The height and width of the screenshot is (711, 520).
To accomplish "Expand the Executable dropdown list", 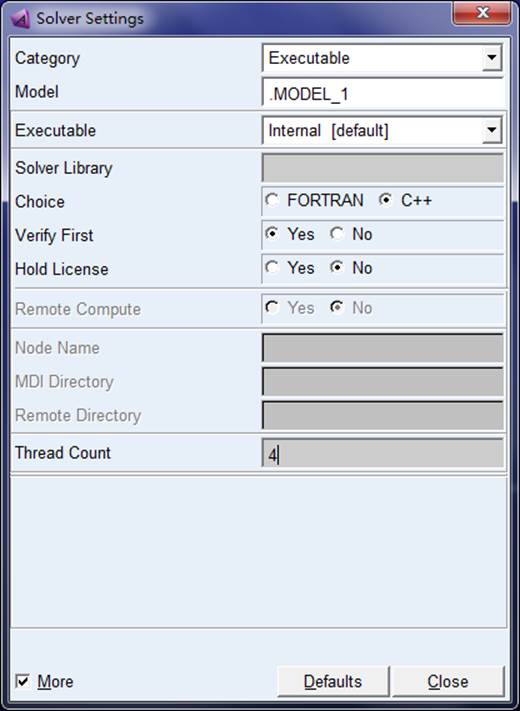I will [491, 131].
